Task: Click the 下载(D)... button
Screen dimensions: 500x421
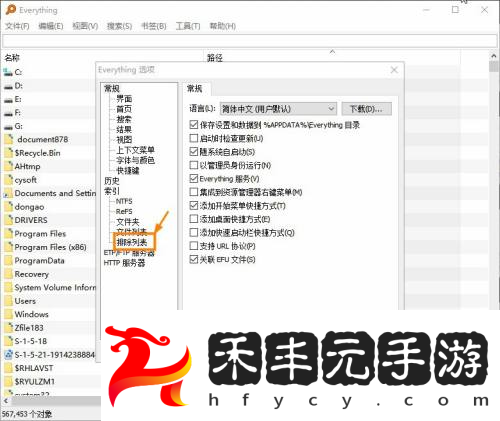Action: click(x=366, y=109)
